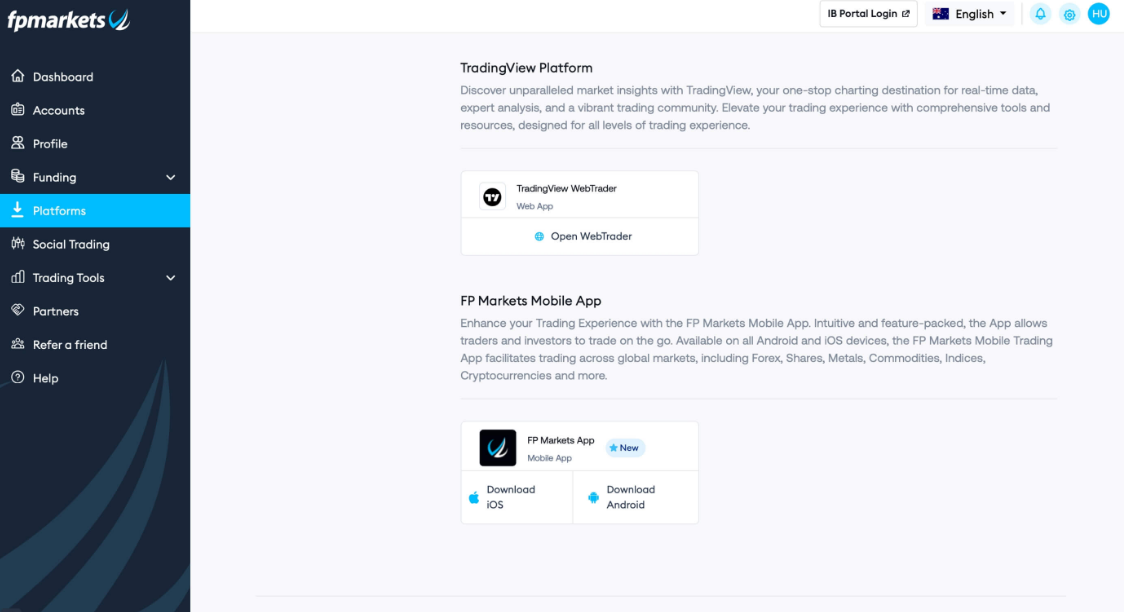The height and width of the screenshot is (612, 1124).
Task: Click the FP Markets App logo thumbnail
Action: point(497,448)
